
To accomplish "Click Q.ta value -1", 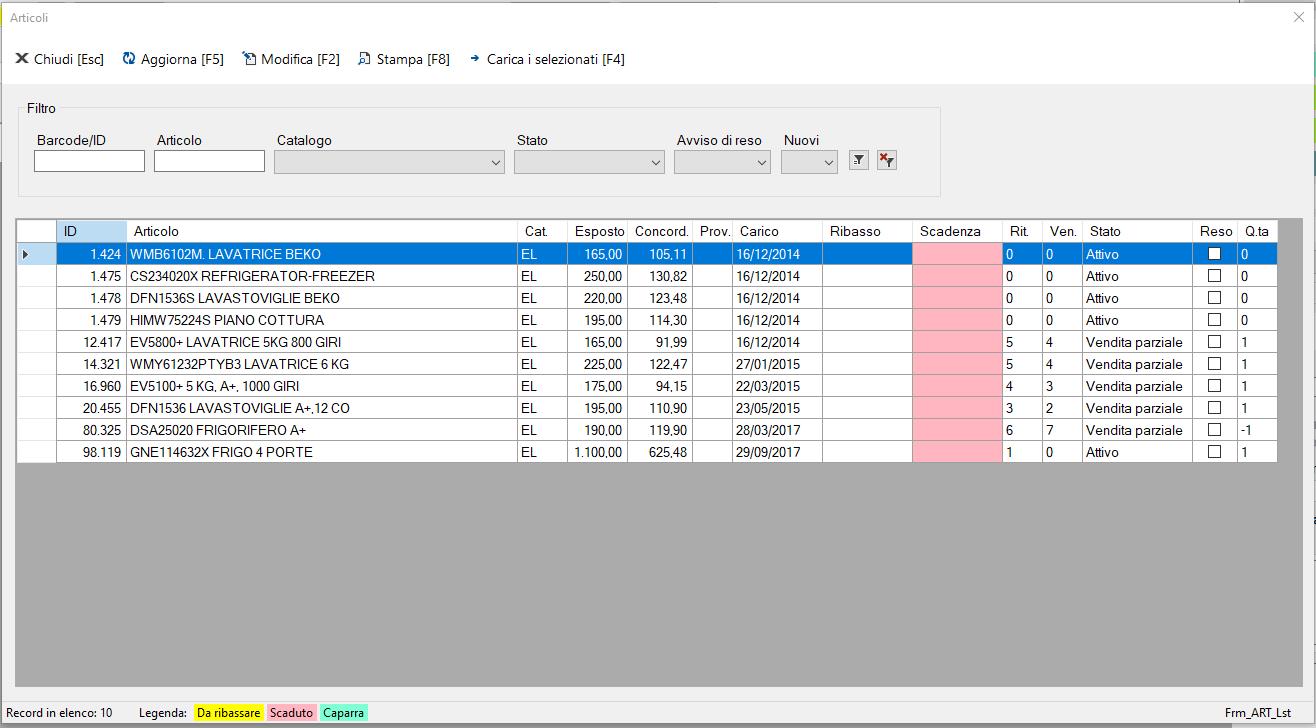I will pyautogui.click(x=1258, y=430).
